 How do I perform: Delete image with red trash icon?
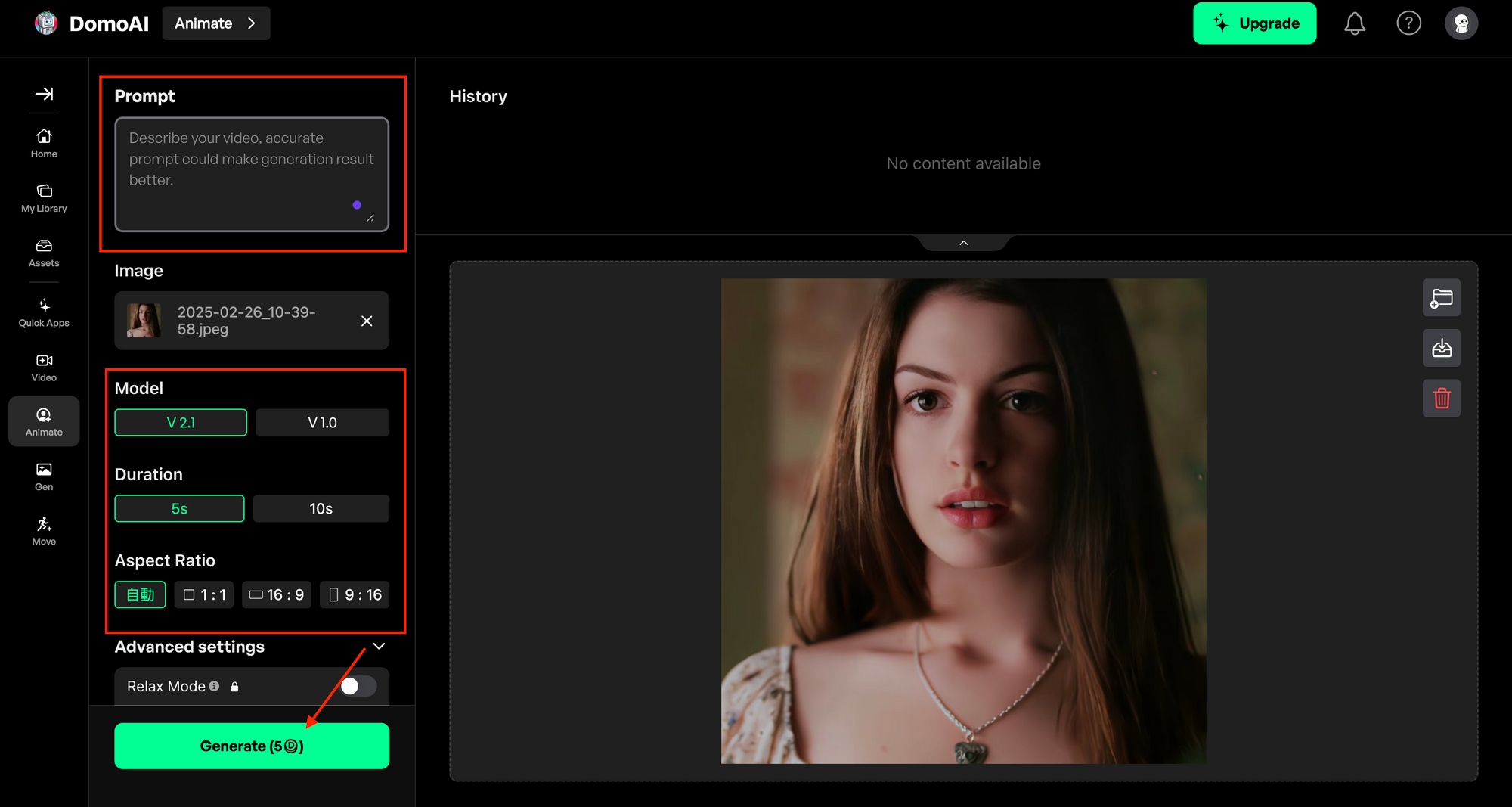1441,398
